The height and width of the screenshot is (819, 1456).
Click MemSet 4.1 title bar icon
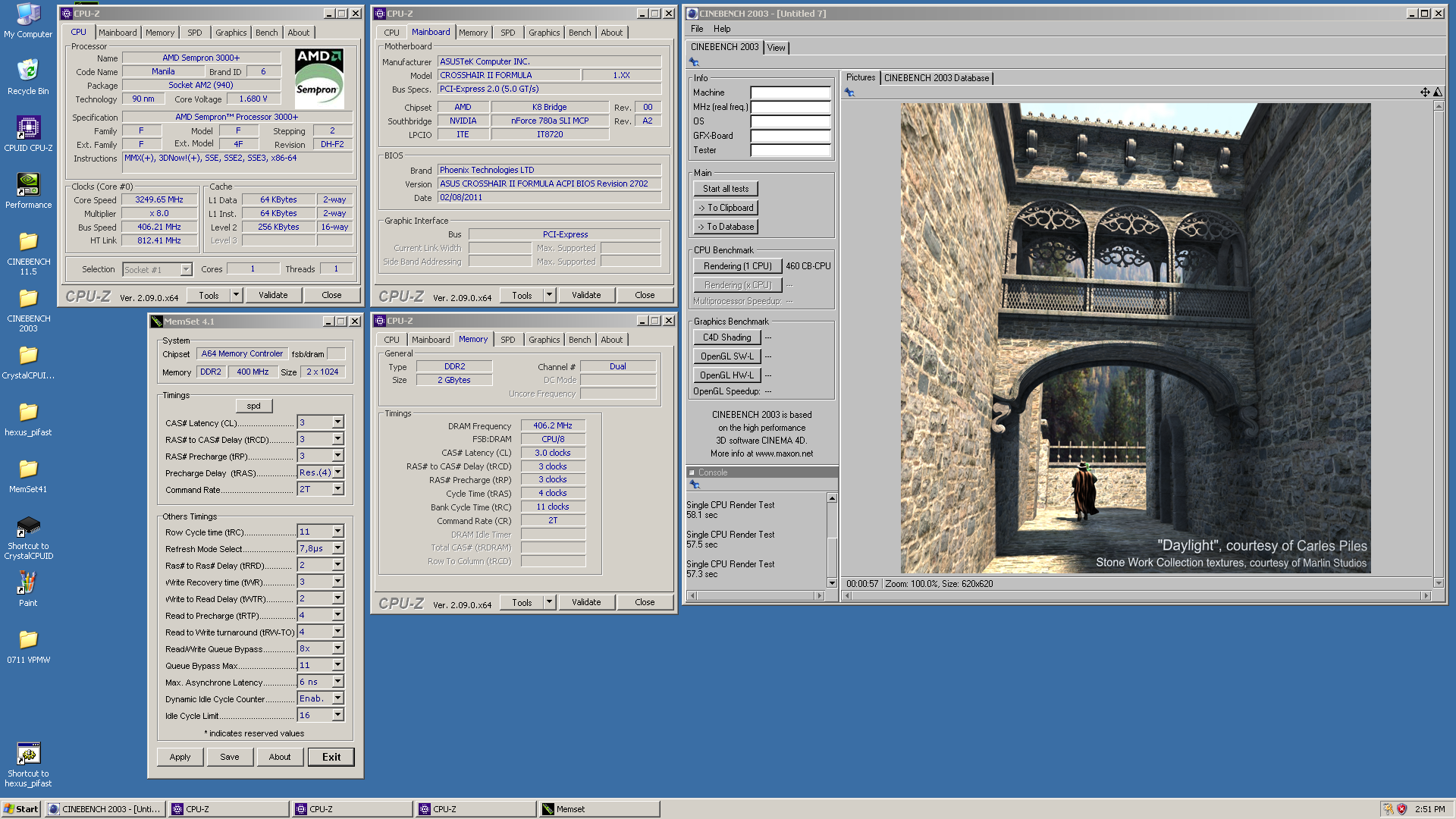click(x=157, y=322)
